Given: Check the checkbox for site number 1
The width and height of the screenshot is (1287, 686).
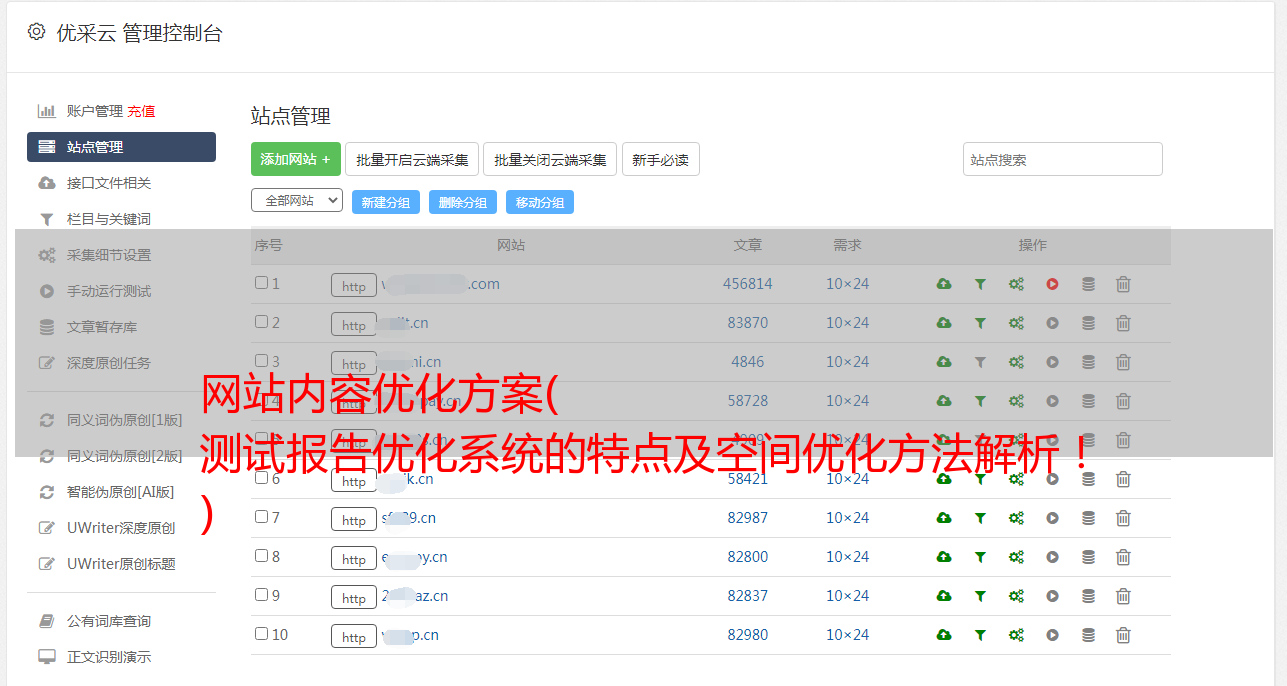Looking at the screenshot, I should [261, 283].
